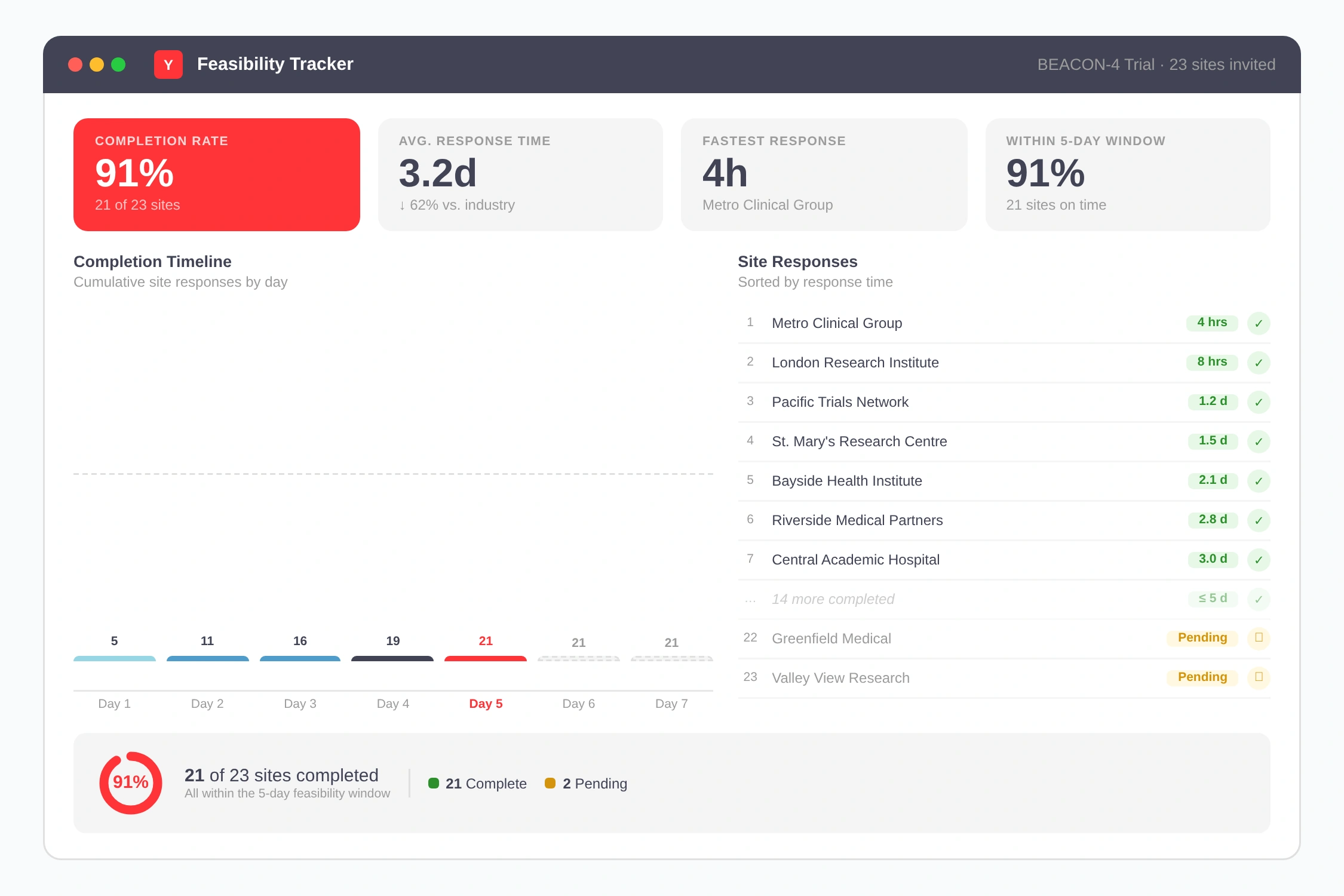The image size is (1344, 896).
Task: Toggle Greenfield Medical's pending status box
Action: pos(1259,638)
